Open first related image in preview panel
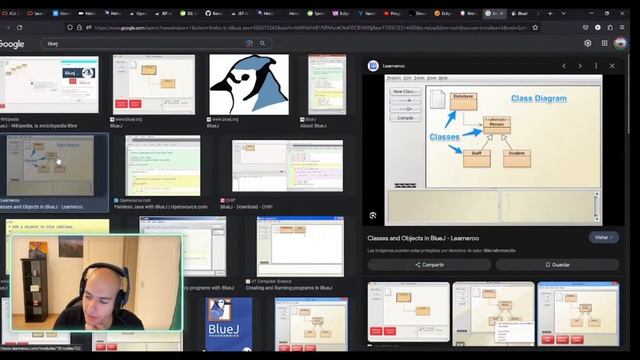 (x=409, y=312)
